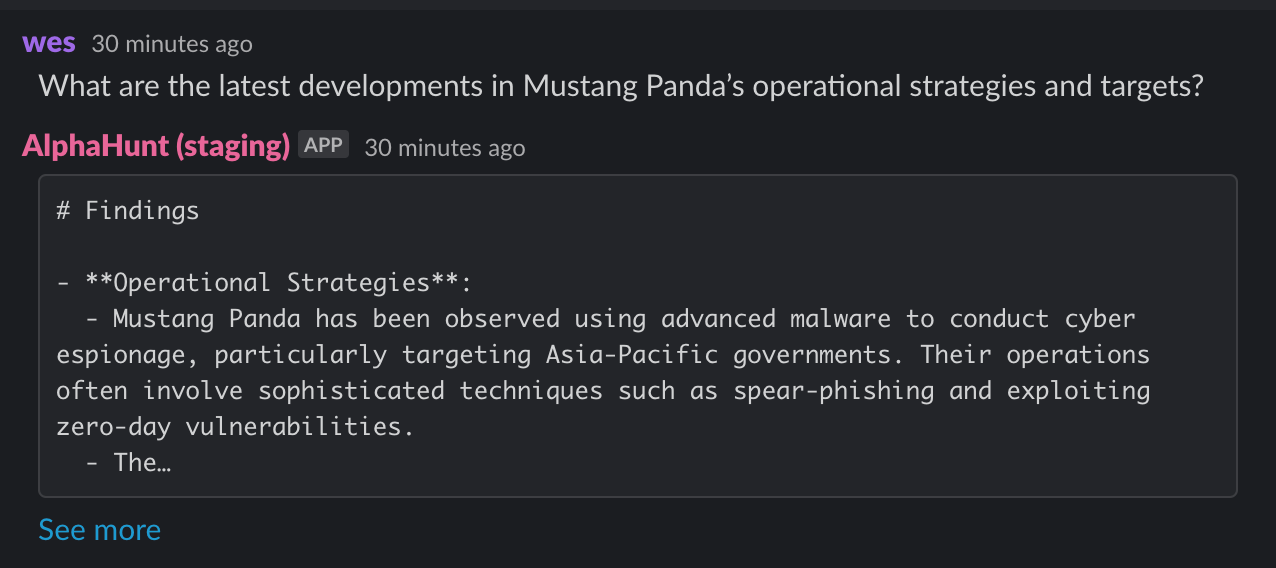Open the AlphaHunt (staging) app profile
The image size is (1276, 568).
click(156, 146)
